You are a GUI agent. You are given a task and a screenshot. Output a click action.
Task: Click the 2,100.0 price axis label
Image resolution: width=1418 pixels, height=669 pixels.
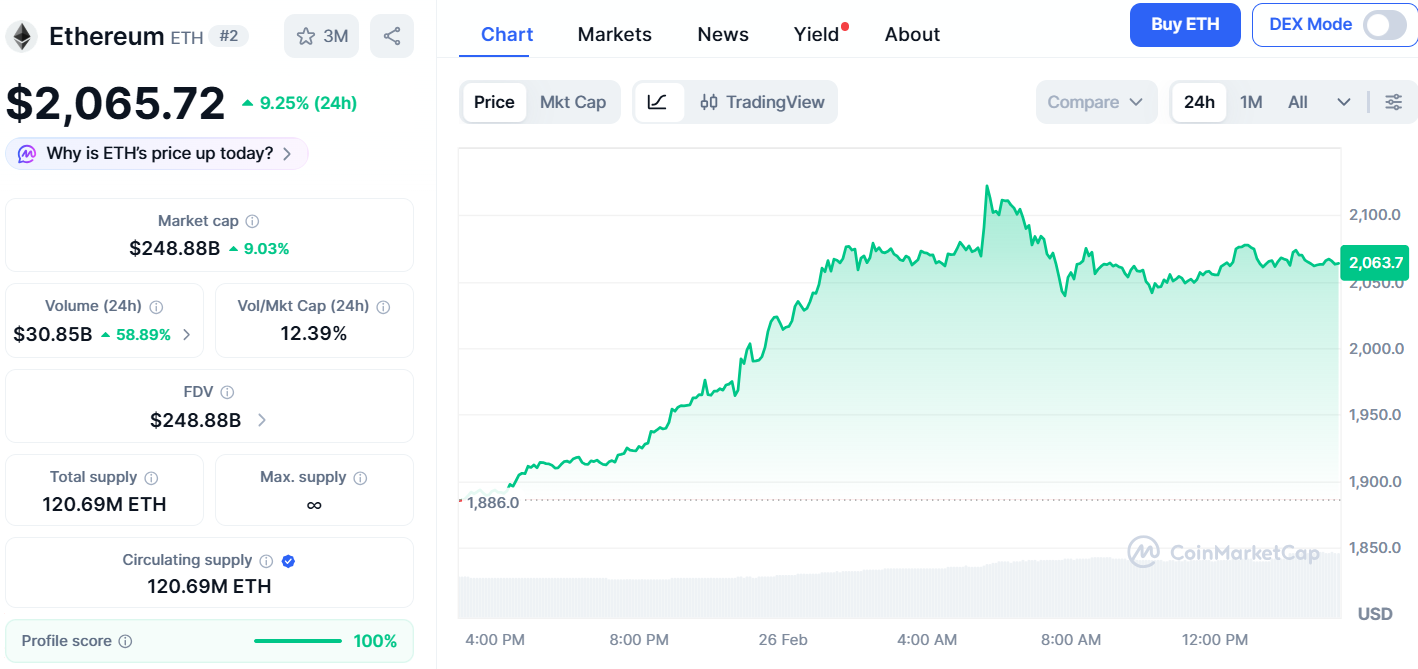click(1375, 215)
